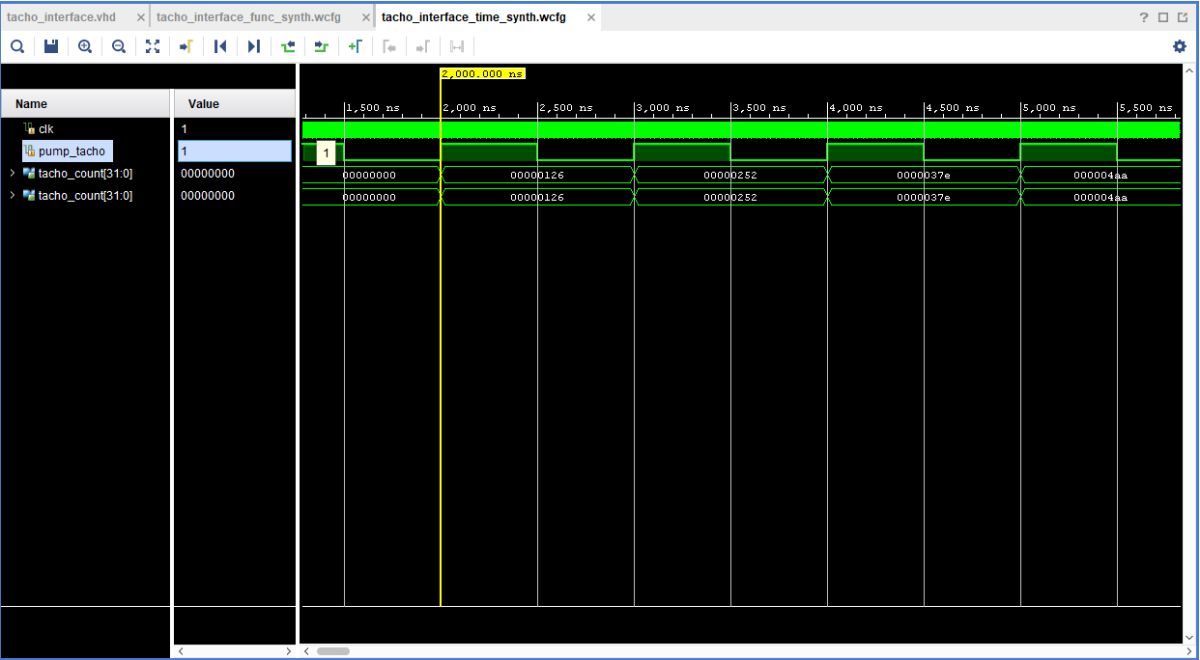Viewport: 1200px width, 660px height.
Task: Go to last time icon
Action: tap(253, 46)
